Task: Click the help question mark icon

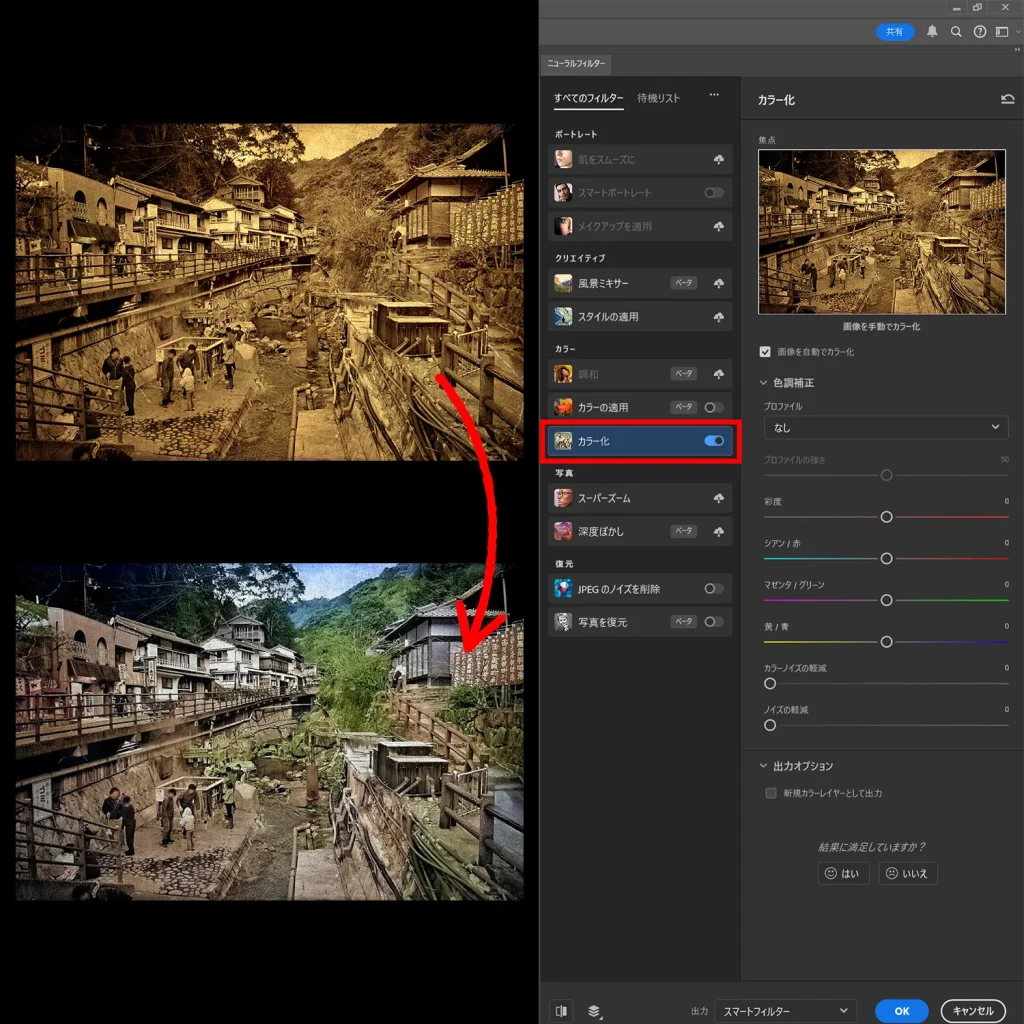Action: (x=979, y=32)
